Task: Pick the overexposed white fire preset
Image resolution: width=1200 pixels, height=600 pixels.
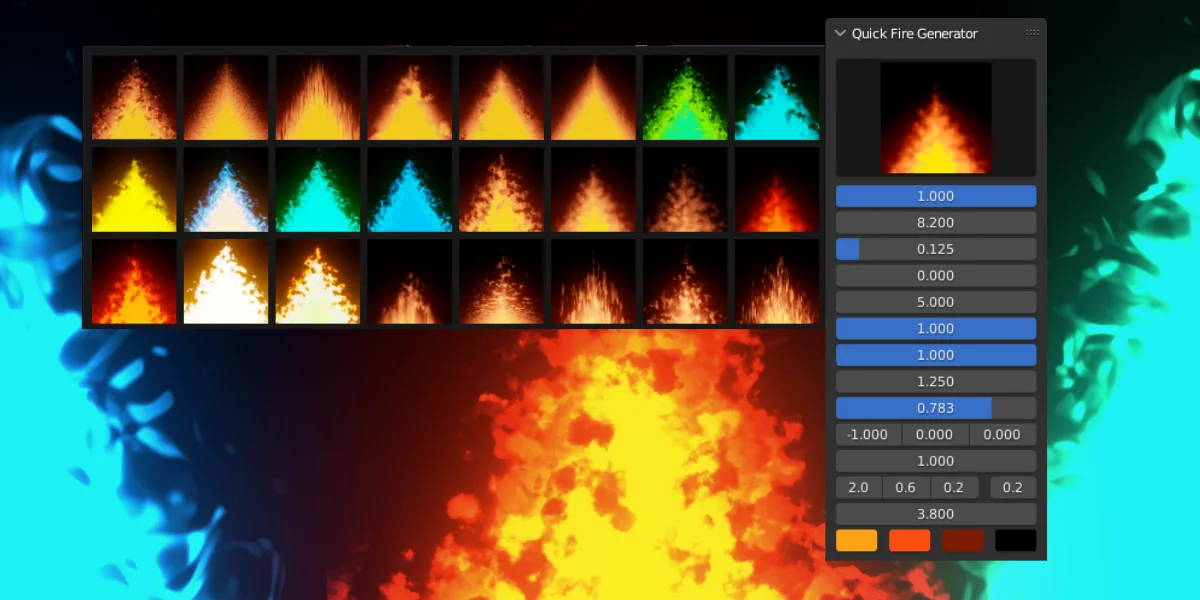Action: coord(226,281)
